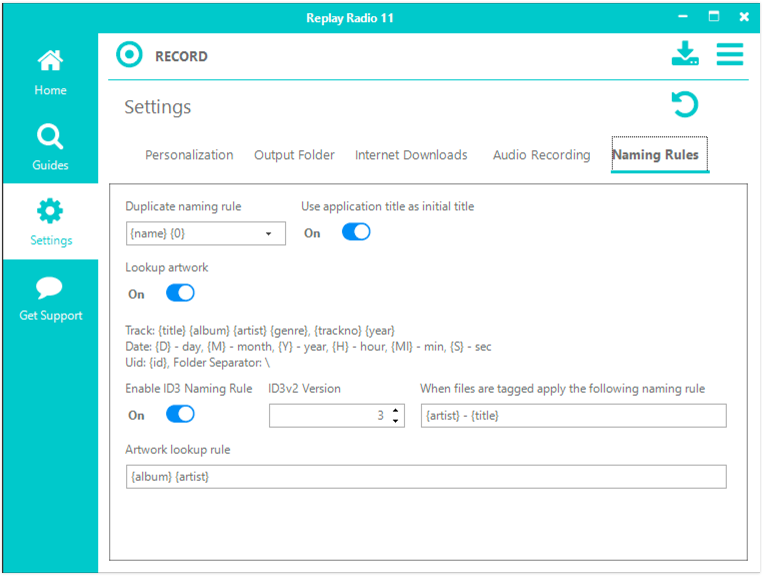Viewport: 762px width, 576px height.
Task: Edit the tagged files naming rule field
Action: (x=573, y=416)
